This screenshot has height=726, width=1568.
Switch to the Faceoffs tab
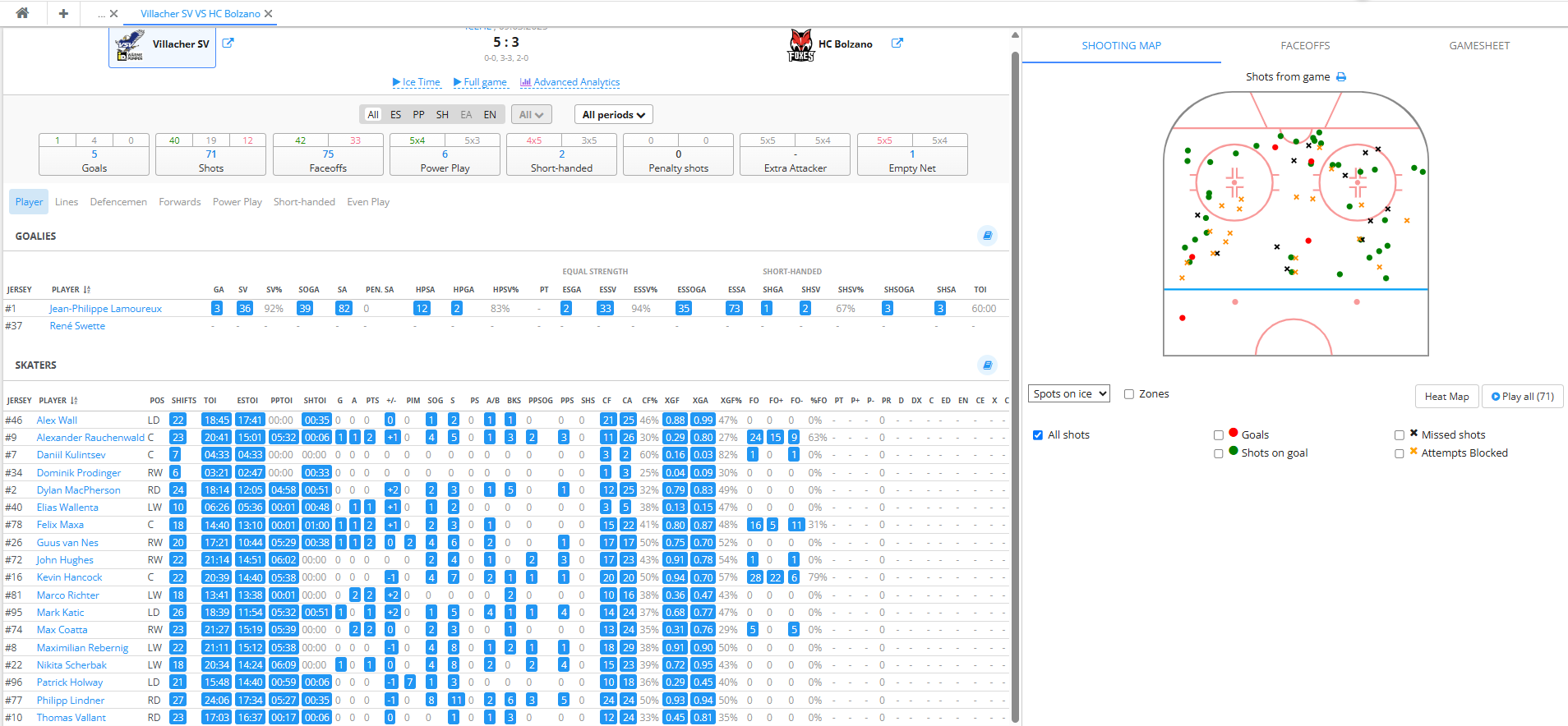click(x=1304, y=46)
